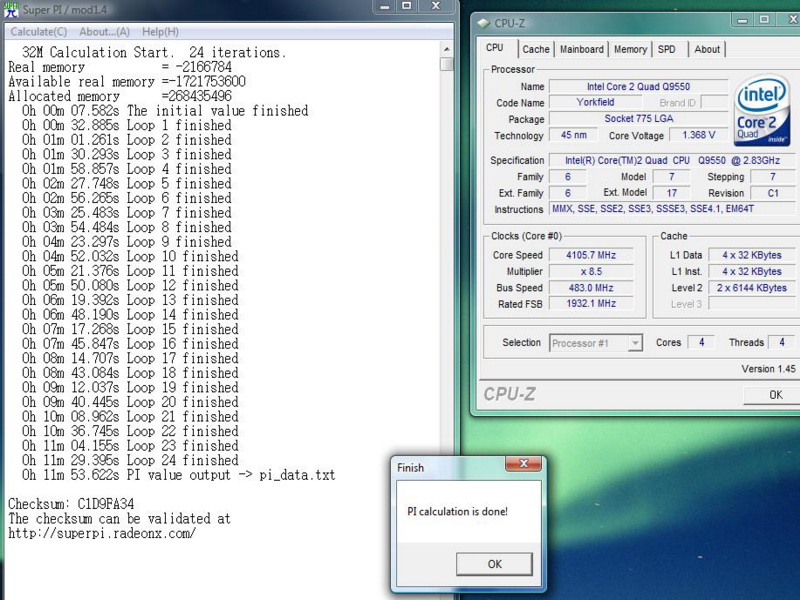Open the Calculate(C) menu in Super PI
Screen dimensions: 800x600
coord(39,32)
